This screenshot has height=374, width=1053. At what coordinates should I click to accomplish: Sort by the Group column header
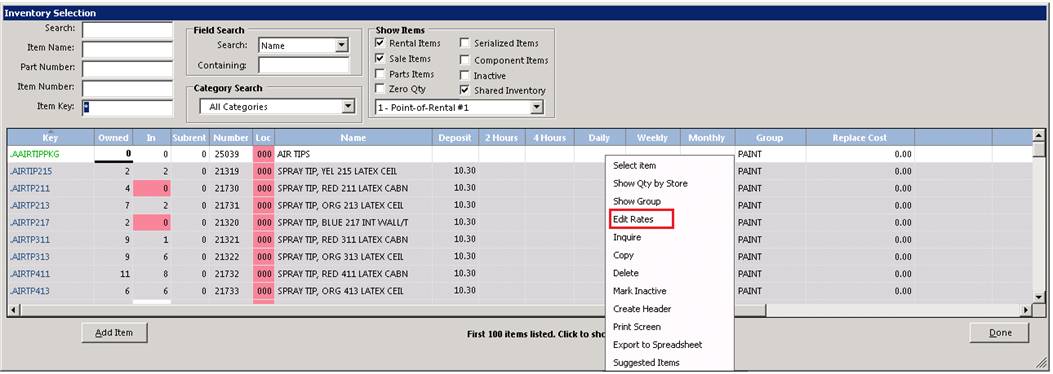(770, 137)
